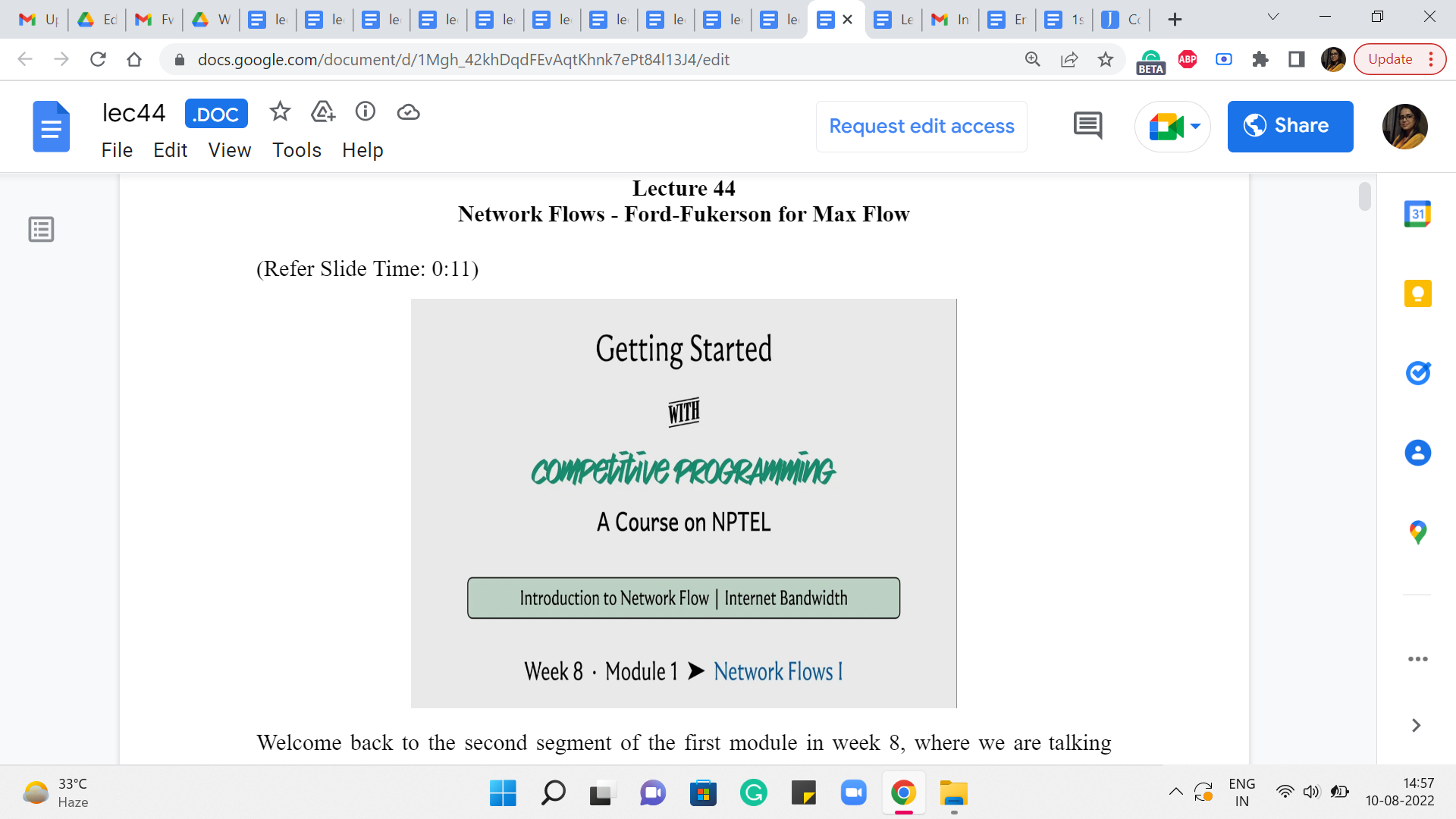This screenshot has height=819, width=1456.
Task: Open the Tools menu
Action: pos(297,150)
